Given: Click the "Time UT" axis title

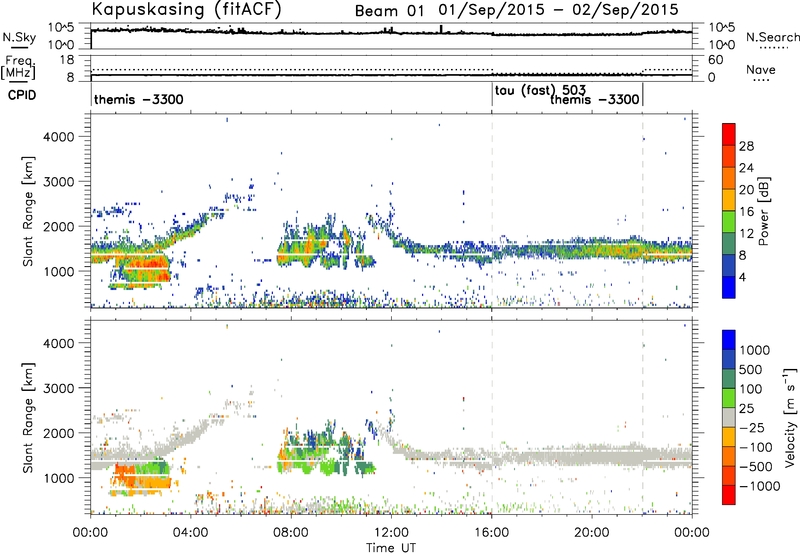Looking at the screenshot, I should pyautogui.click(x=391, y=548).
